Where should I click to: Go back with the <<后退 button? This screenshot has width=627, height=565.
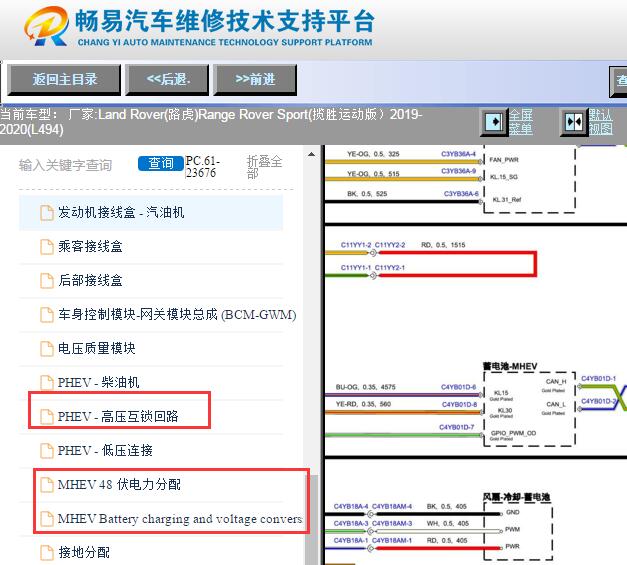pyautogui.click(x=168, y=80)
